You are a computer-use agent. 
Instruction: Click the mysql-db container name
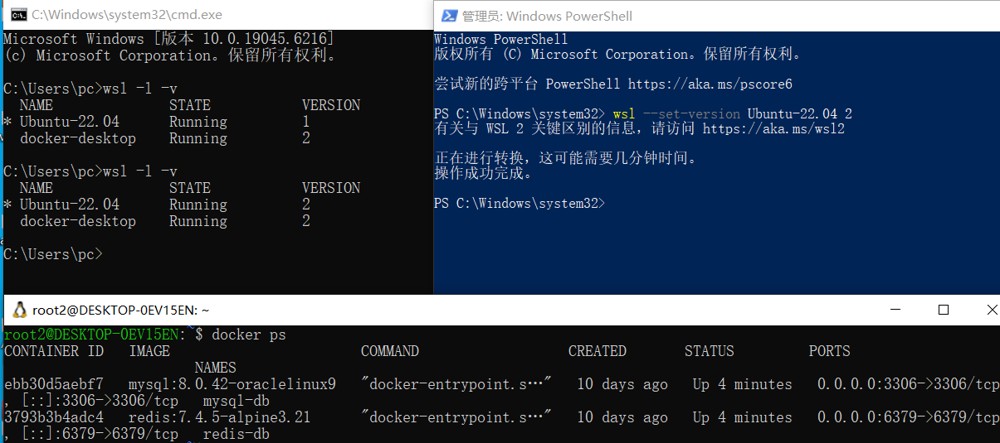[x=236, y=402]
